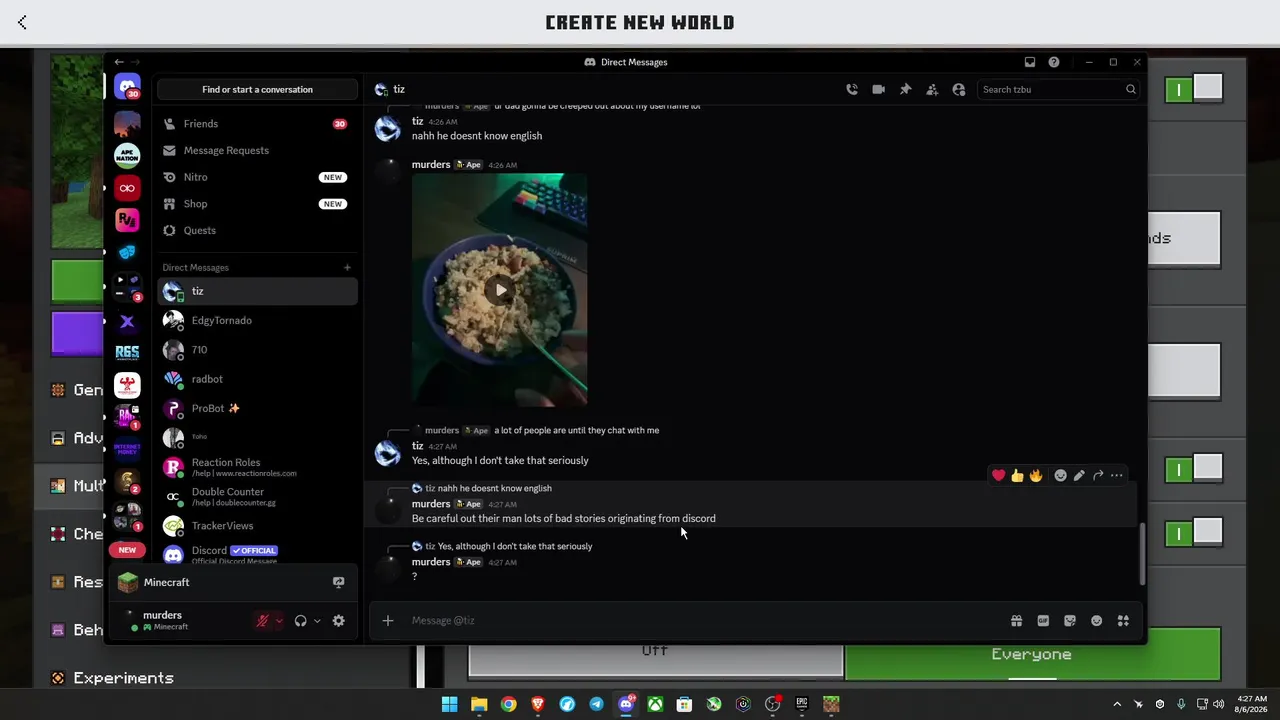Open Google Chrome from taskbar

tap(508, 704)
